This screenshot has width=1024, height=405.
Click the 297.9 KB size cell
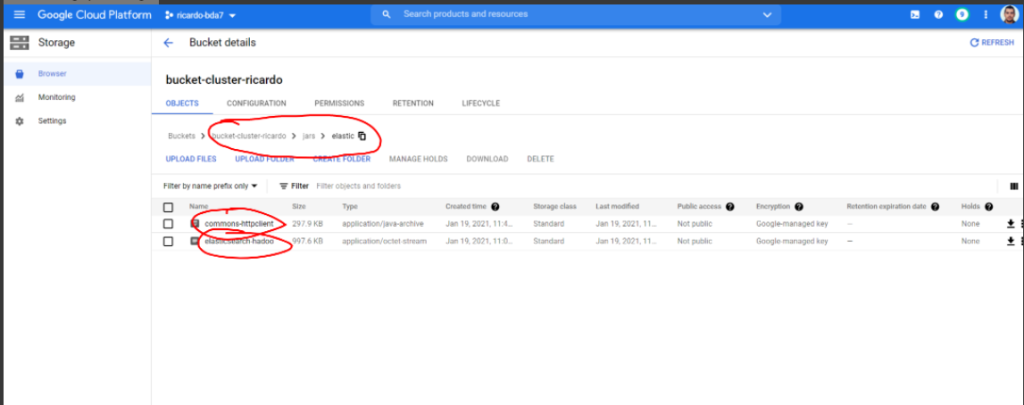tap(307, 223)
